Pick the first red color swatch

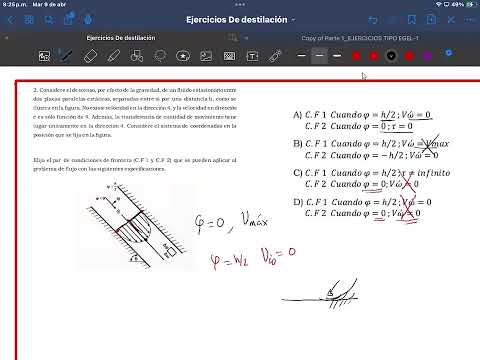point(356,56)
